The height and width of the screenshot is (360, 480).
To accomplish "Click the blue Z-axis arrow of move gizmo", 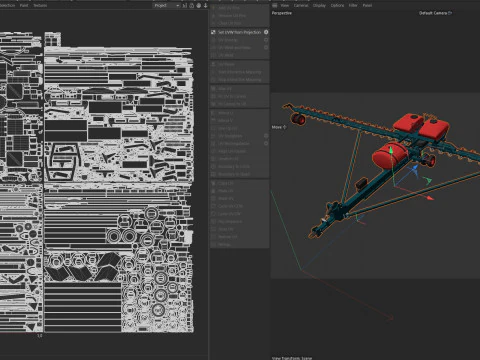I will 415,168.
